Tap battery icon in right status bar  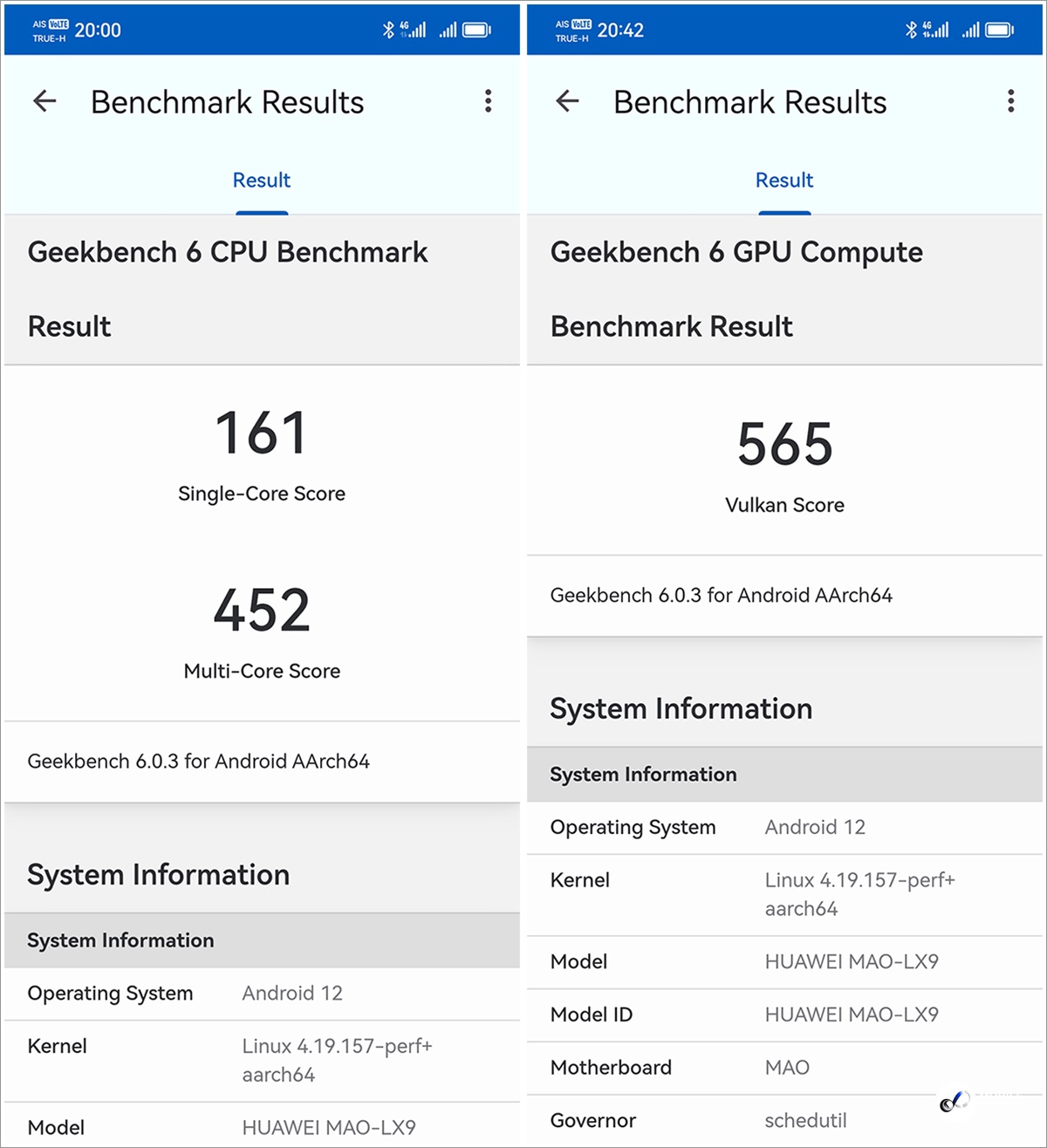999,31
